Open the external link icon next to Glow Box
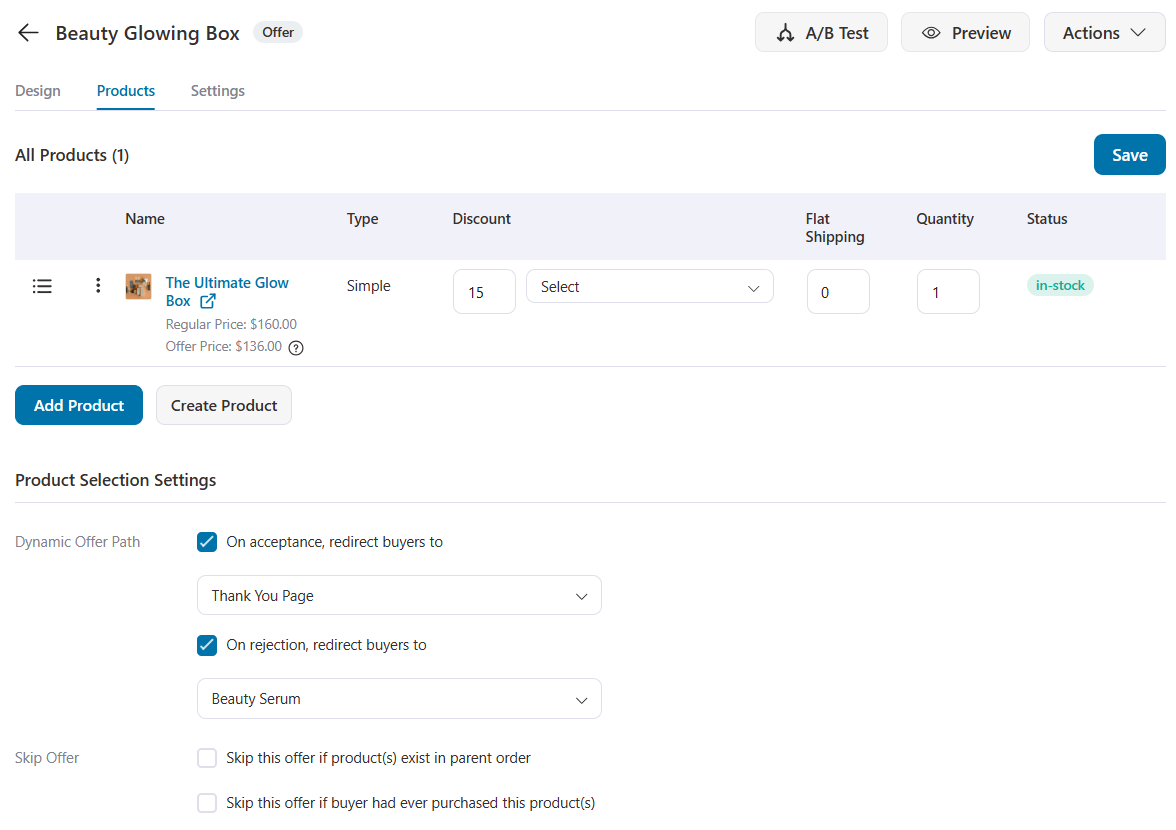Viewport: 1176px width, 830px height. coord(208,301)
